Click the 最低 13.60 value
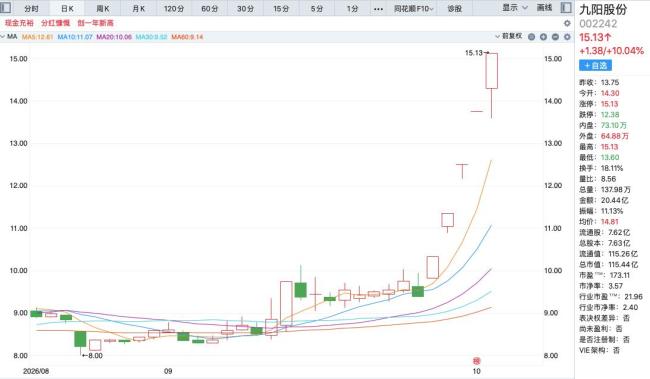This screenshot has height=379, width=650. 610,158
